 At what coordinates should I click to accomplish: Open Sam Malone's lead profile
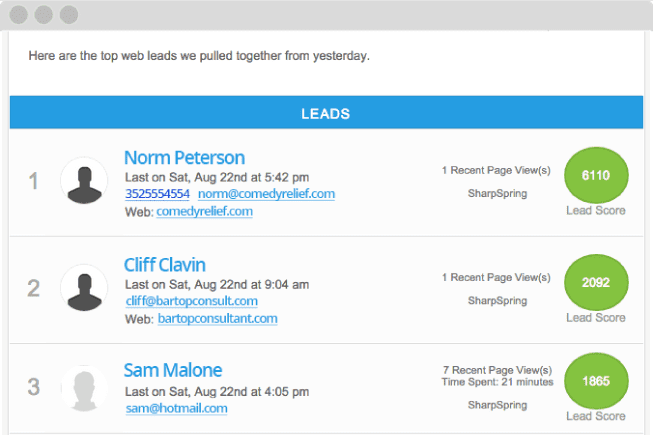pos(173,370)
